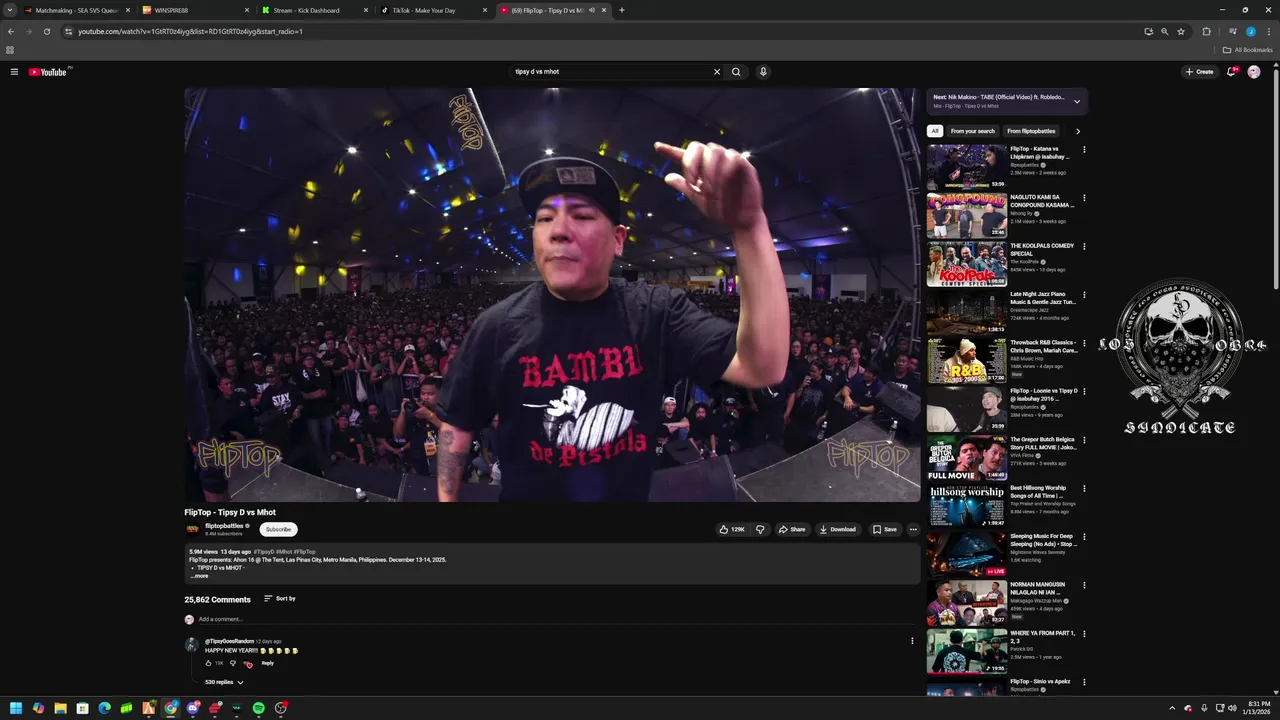Run the YouTube search magnifier button

(736, 72)
